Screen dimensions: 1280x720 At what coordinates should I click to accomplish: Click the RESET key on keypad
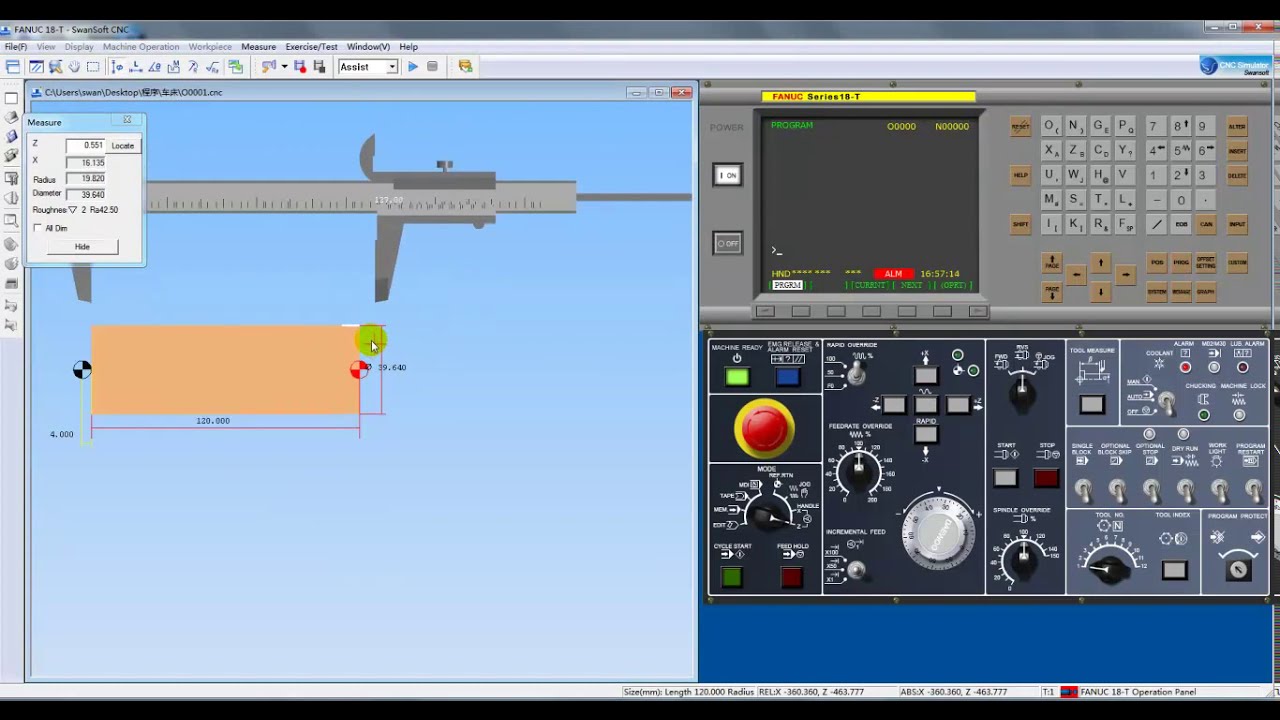tap(1020, 127)
